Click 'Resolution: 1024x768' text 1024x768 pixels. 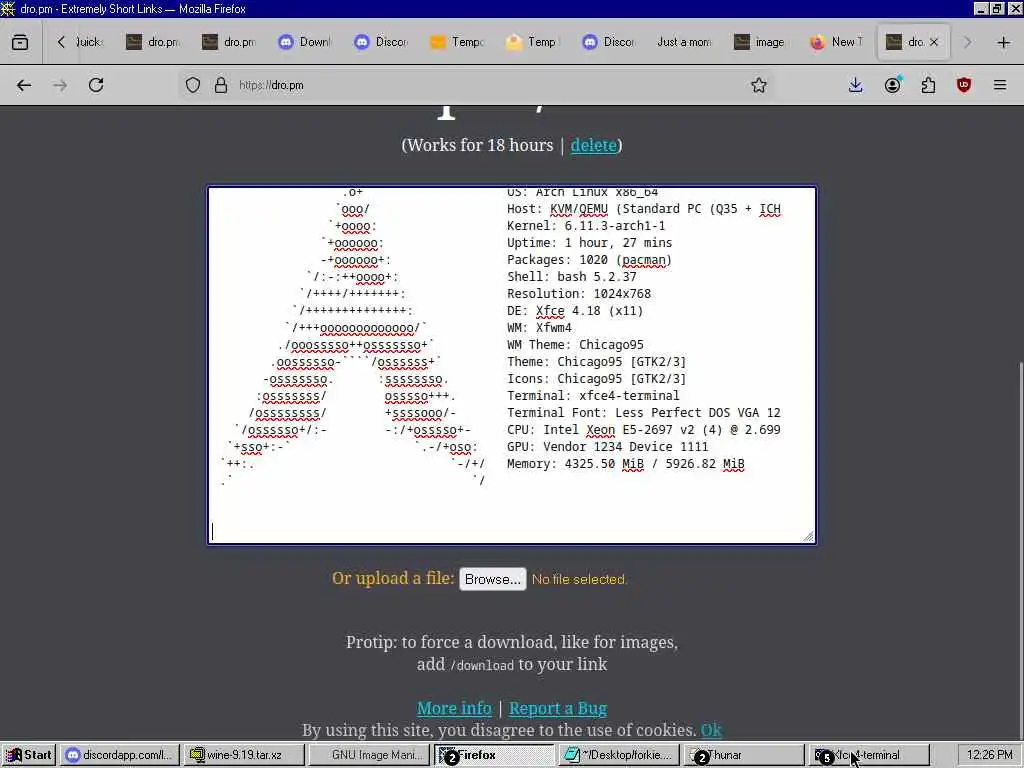579,294
